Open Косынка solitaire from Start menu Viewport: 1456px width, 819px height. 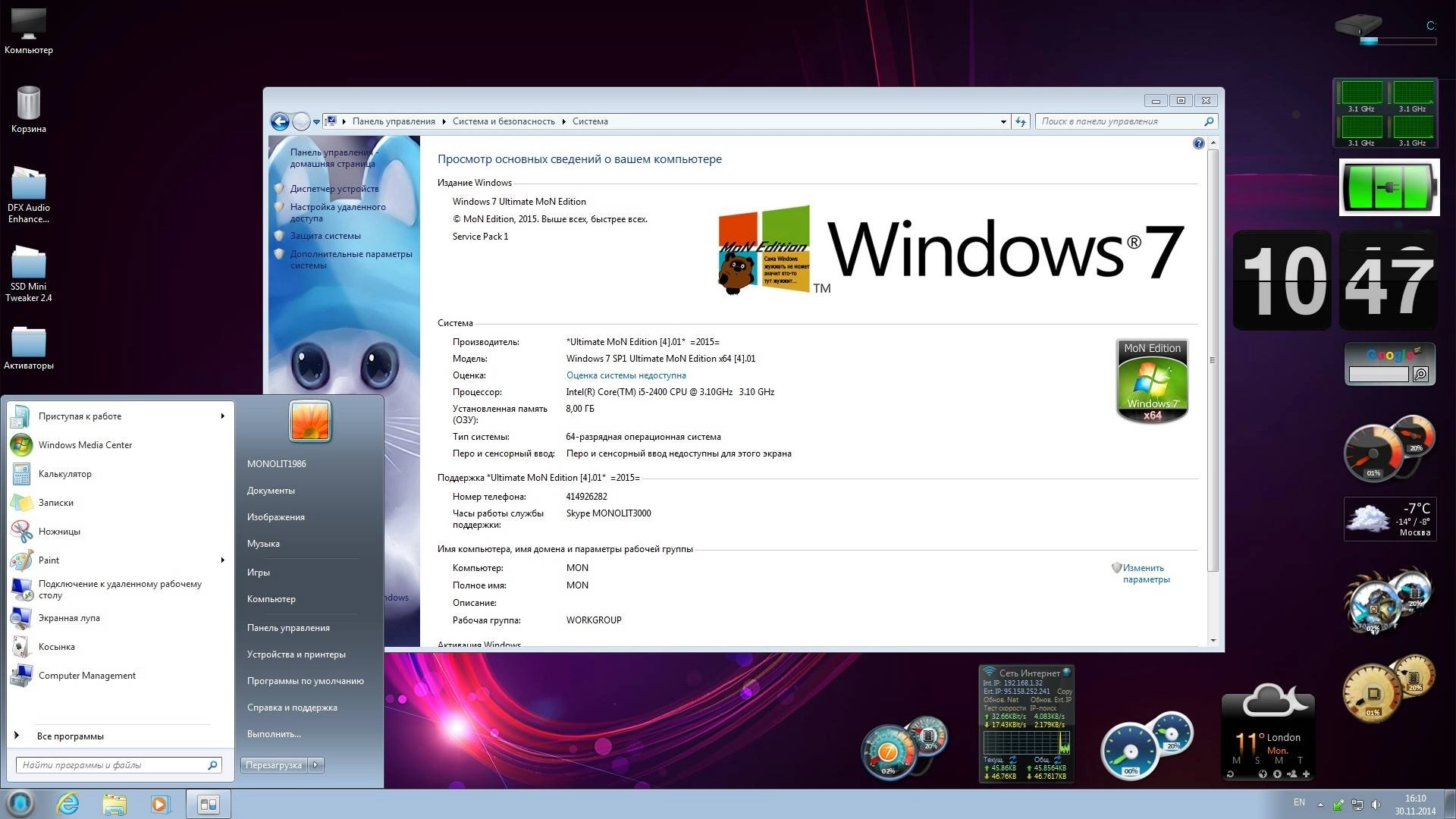120,647
